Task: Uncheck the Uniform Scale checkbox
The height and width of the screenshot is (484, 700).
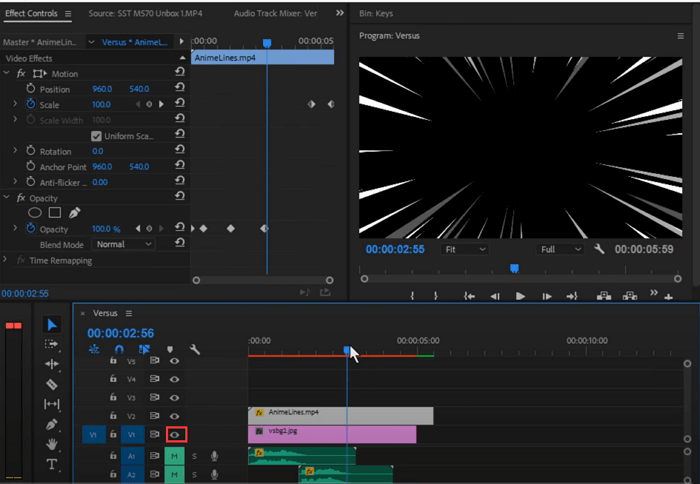Action: [96, 136]
